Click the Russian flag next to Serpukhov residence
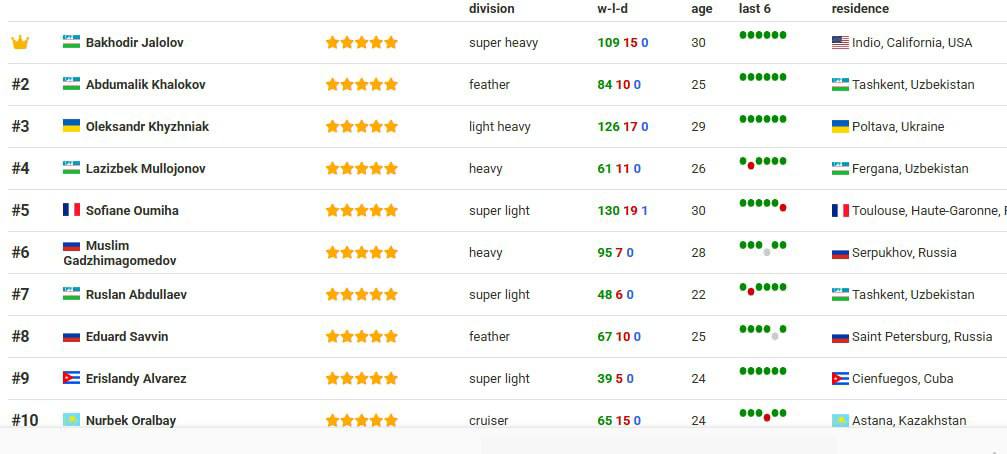 point(840,252)
